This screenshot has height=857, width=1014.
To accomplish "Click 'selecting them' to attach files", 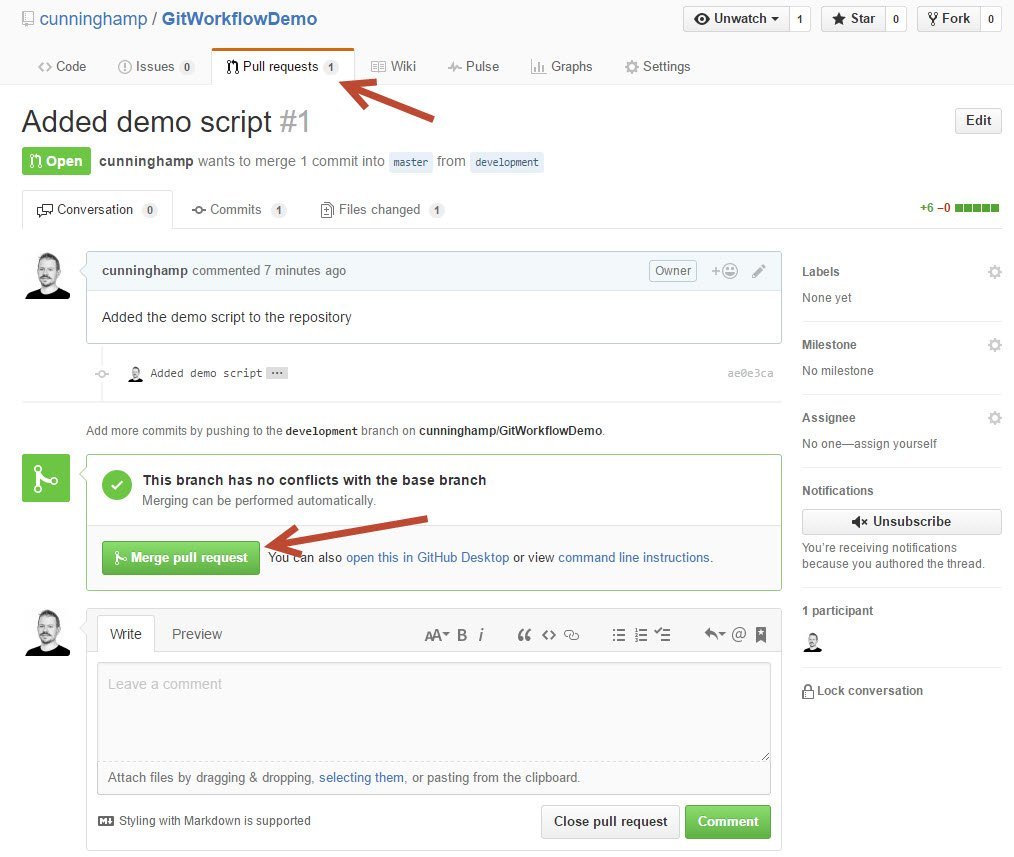I will click(361, 777).
